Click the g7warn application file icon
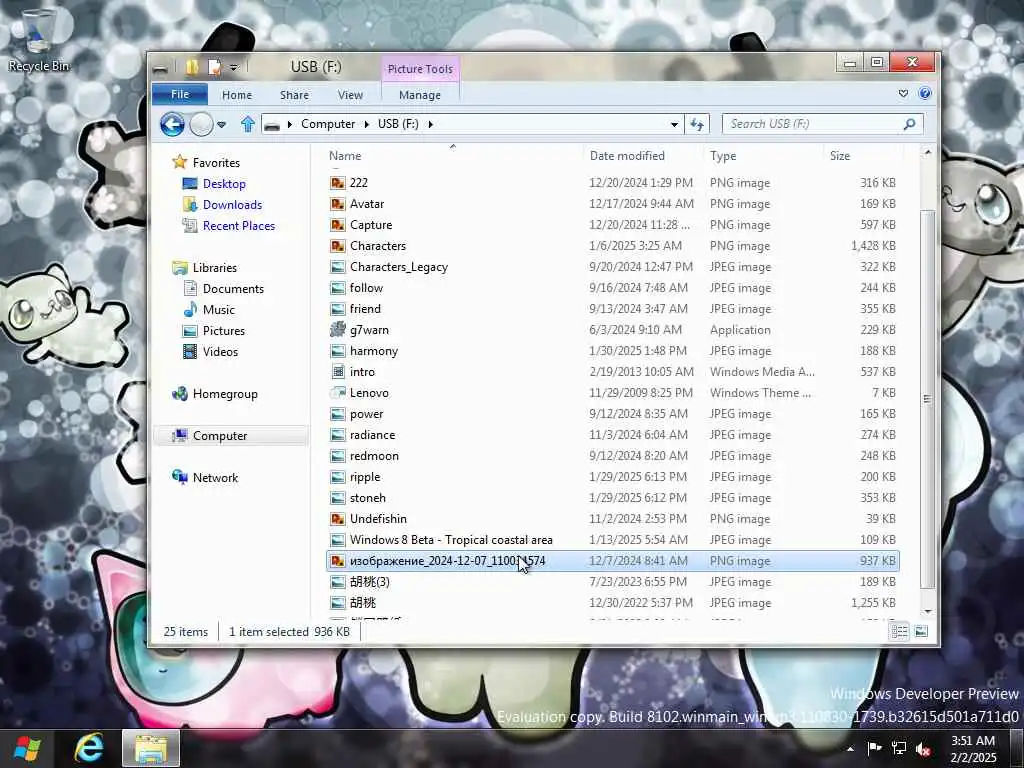 pos(338,330)
